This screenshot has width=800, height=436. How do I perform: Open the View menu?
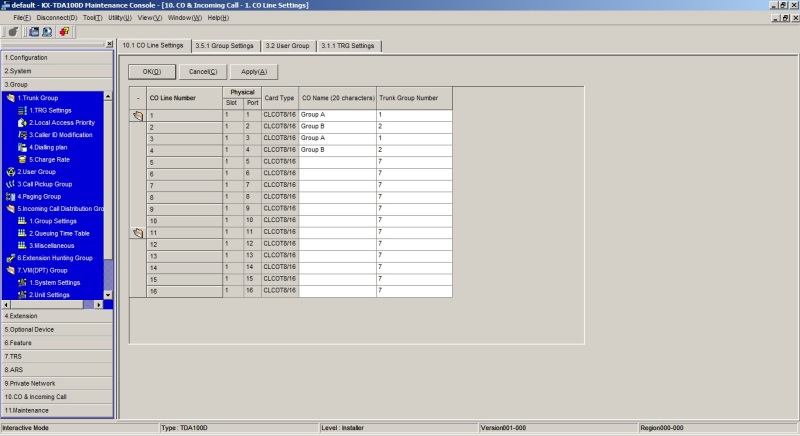pyautogui.click(x=149, y=18)
